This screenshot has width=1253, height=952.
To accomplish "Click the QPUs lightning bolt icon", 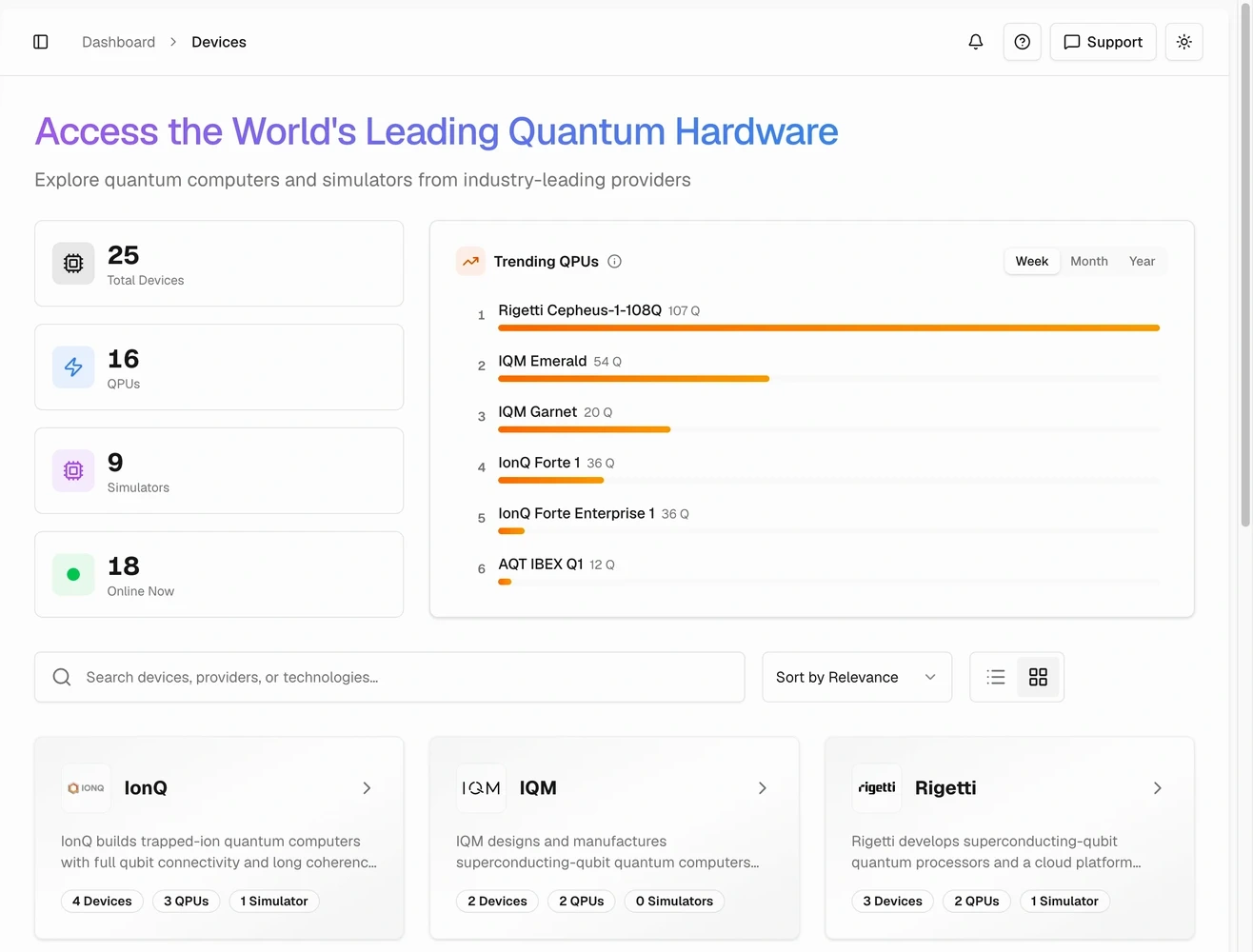I will (73, 367).
